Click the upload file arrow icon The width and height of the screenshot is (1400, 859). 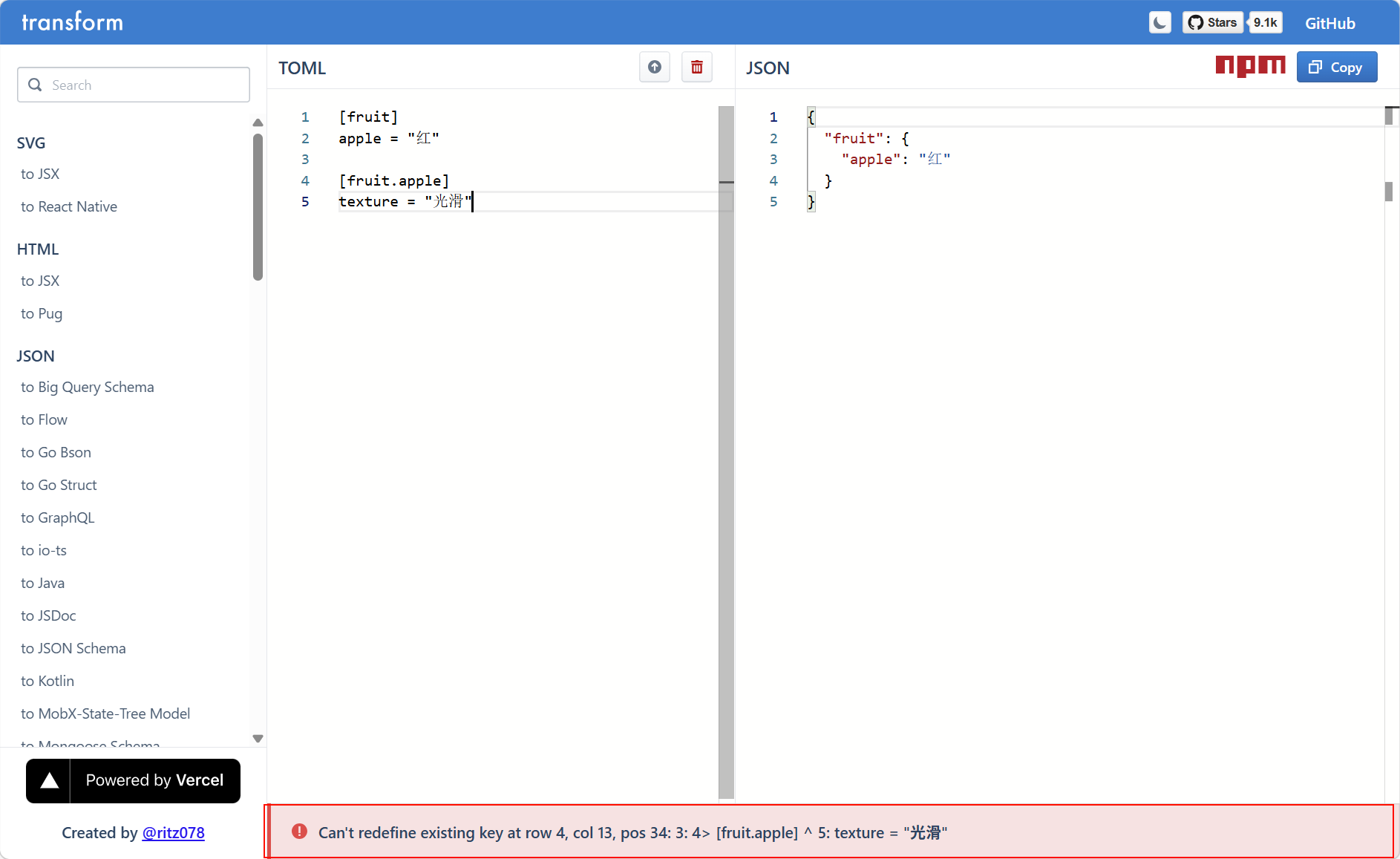pos(654,68)
